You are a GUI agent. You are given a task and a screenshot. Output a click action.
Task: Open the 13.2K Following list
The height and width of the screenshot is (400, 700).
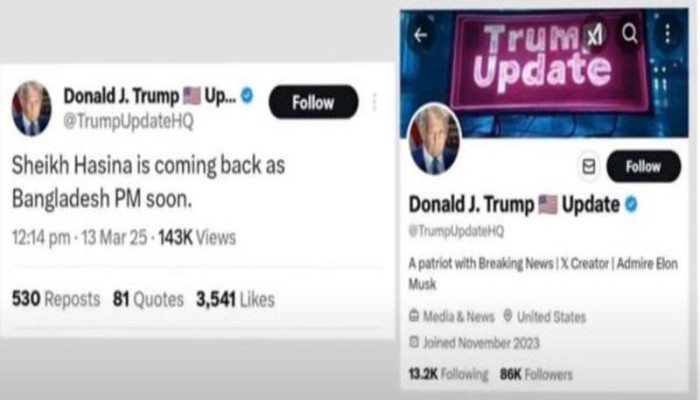pyautogui.click(x=448, y=374)
